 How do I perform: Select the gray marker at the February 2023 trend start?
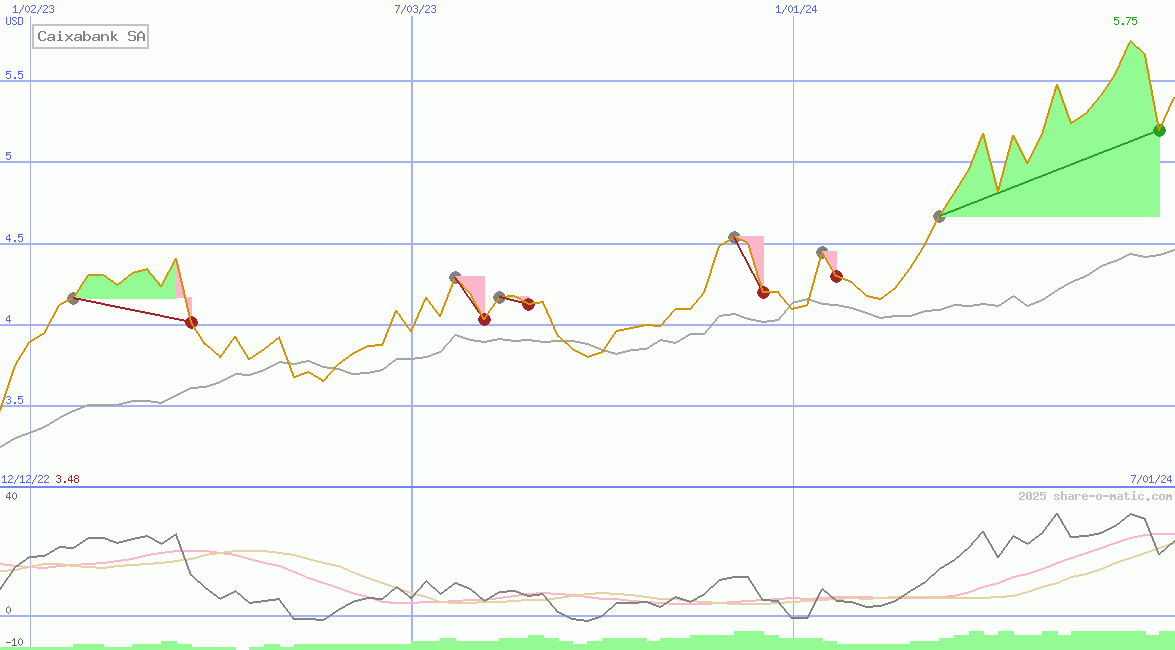[x=72, y=297]
